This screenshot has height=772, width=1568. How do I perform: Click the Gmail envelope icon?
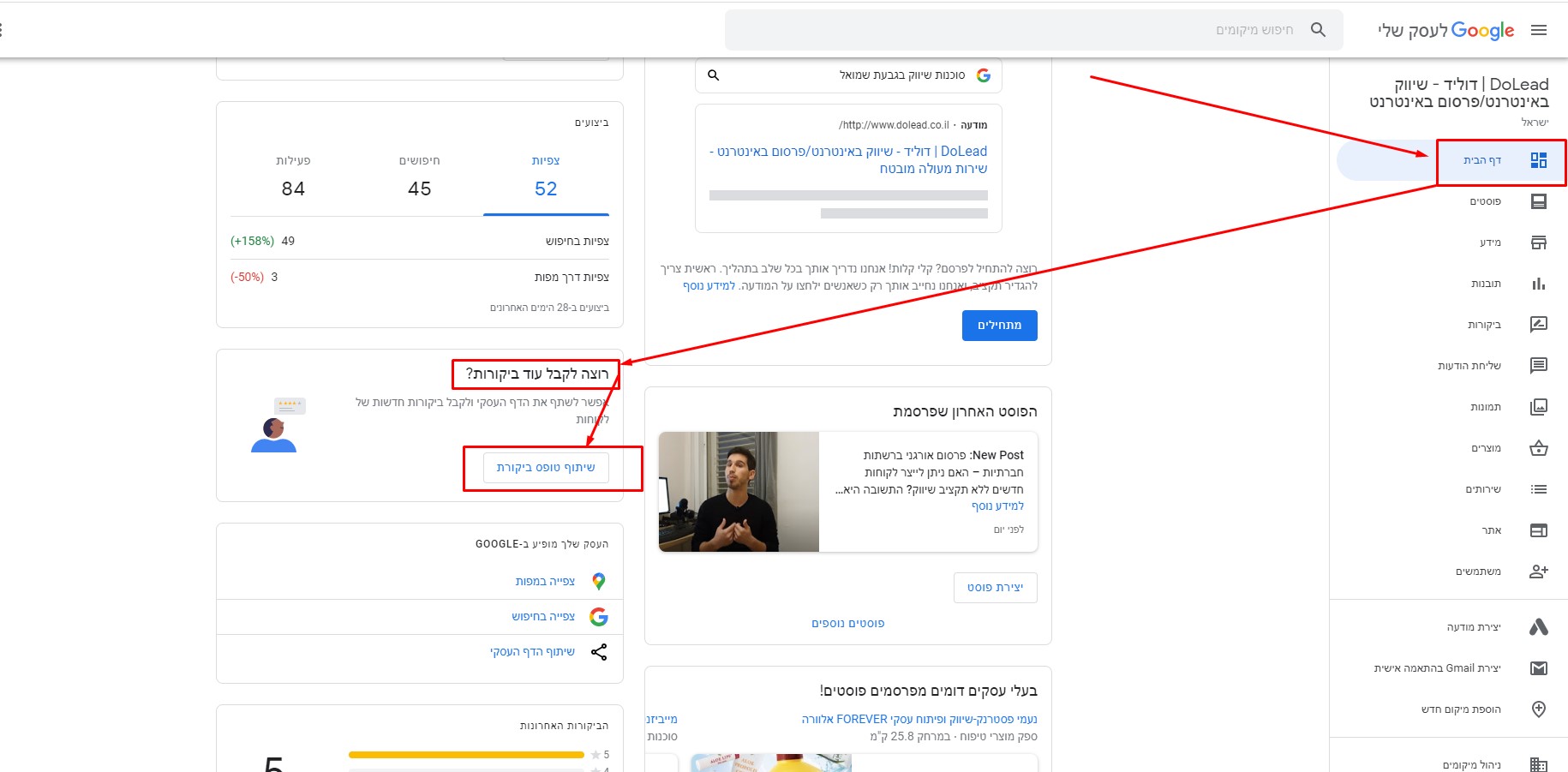click(1539, 668)
